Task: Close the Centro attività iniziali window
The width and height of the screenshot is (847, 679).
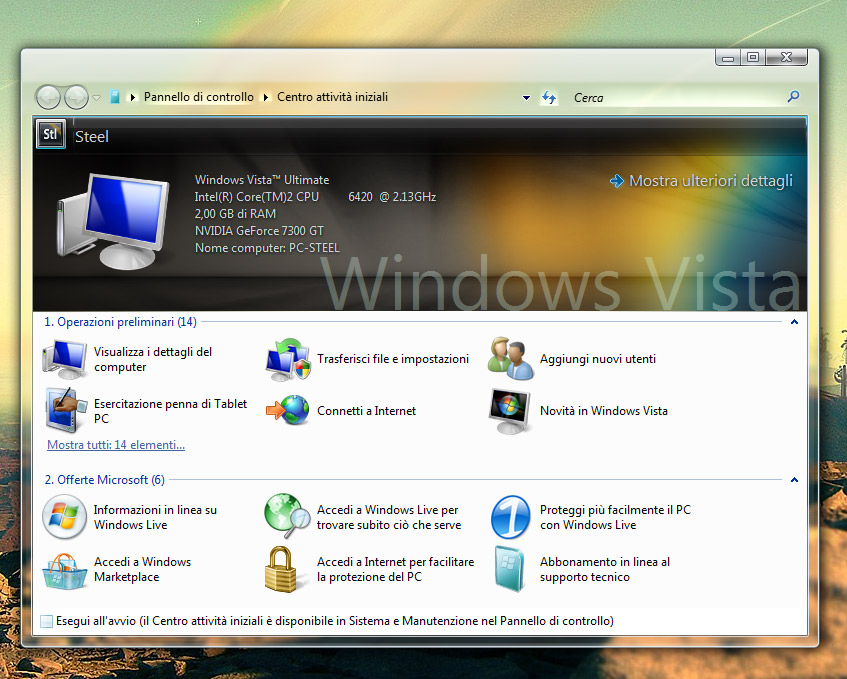Action: click(786, 57)
